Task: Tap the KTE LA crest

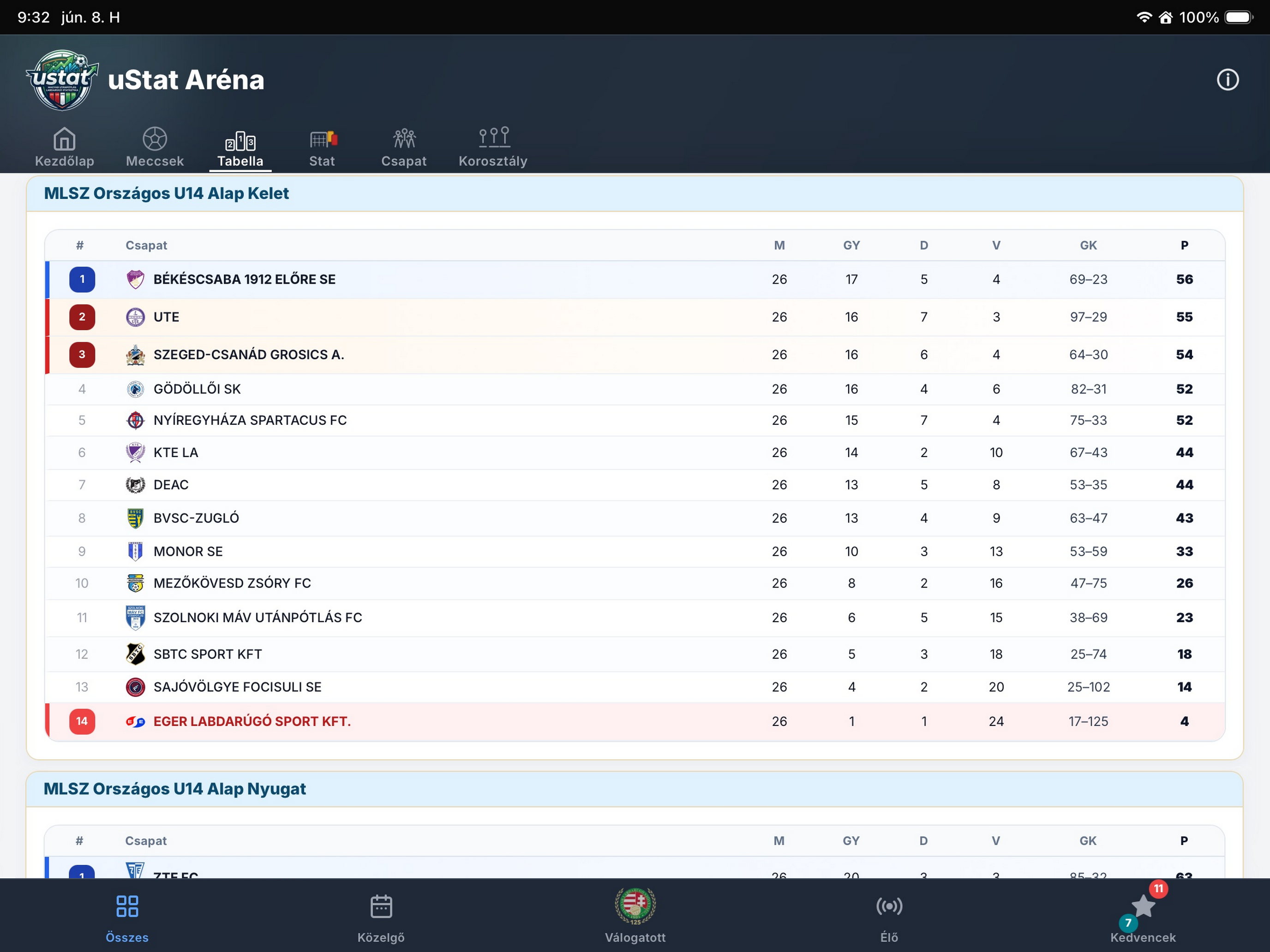Action: [136, 452]
